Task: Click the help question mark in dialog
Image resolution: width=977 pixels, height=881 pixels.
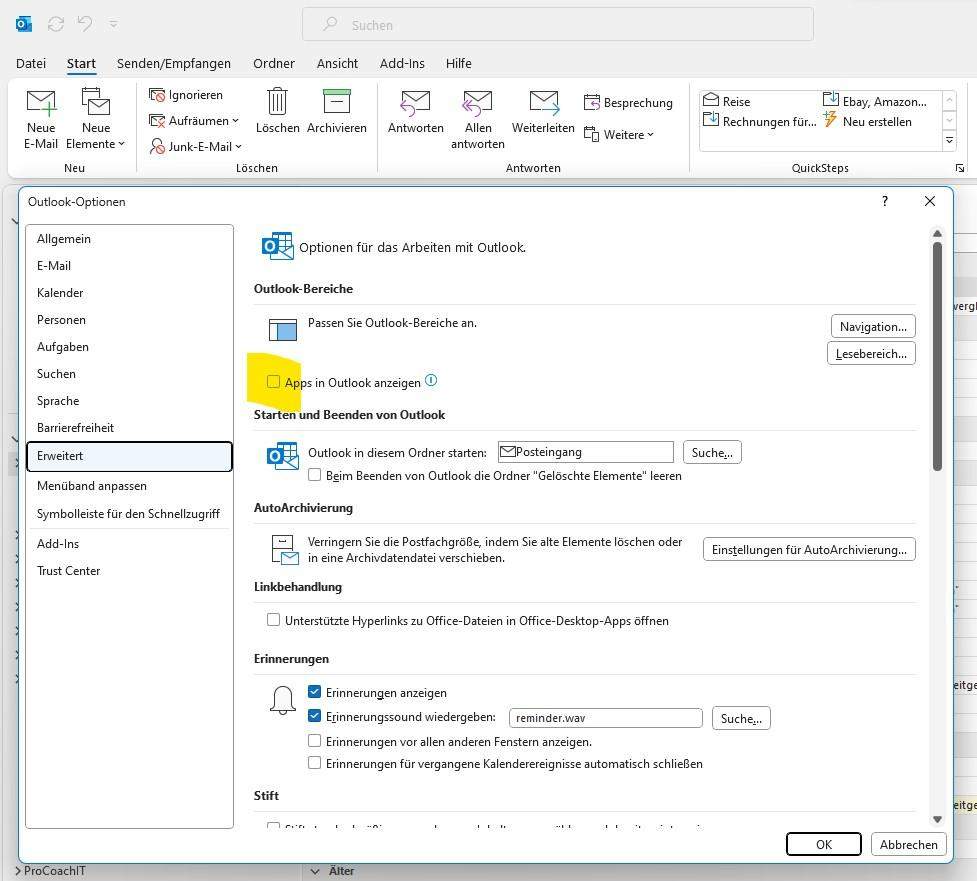Action: coord(885,201)
